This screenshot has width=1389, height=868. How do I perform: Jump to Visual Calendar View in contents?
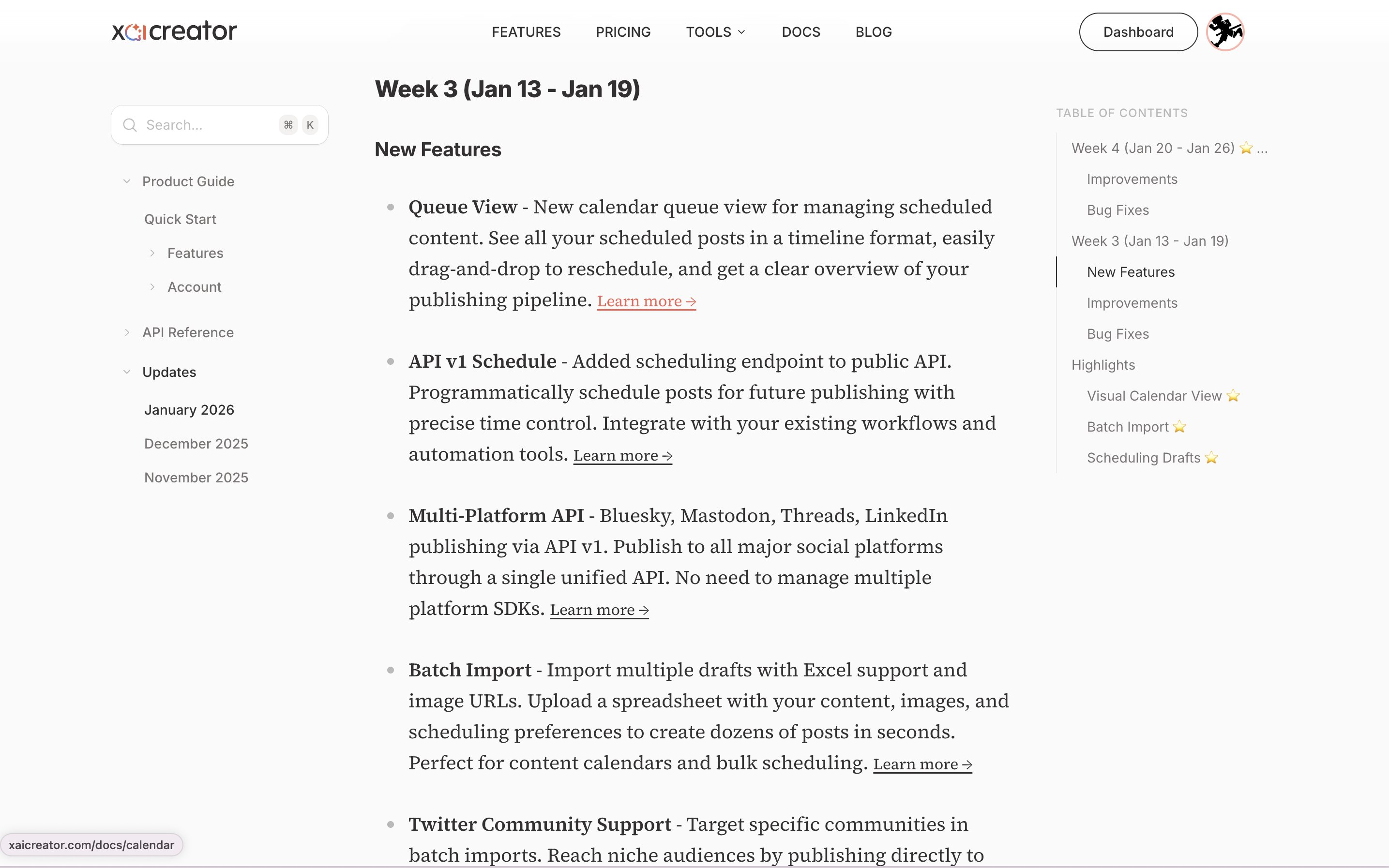[x=1154, y=396]
